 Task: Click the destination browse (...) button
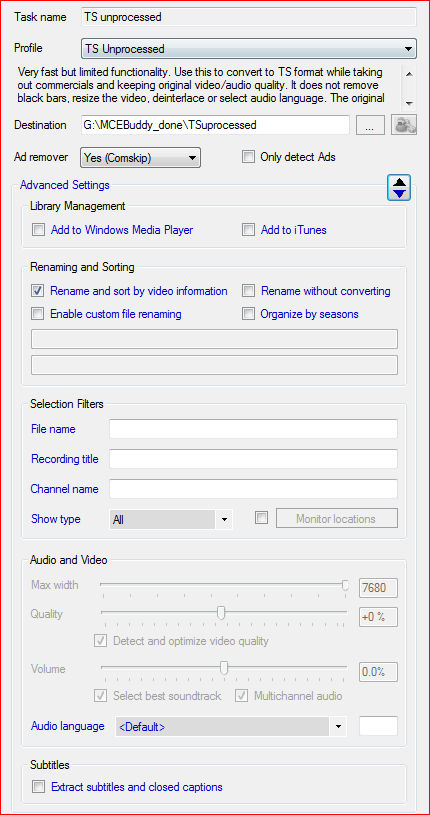click(370, 125)
